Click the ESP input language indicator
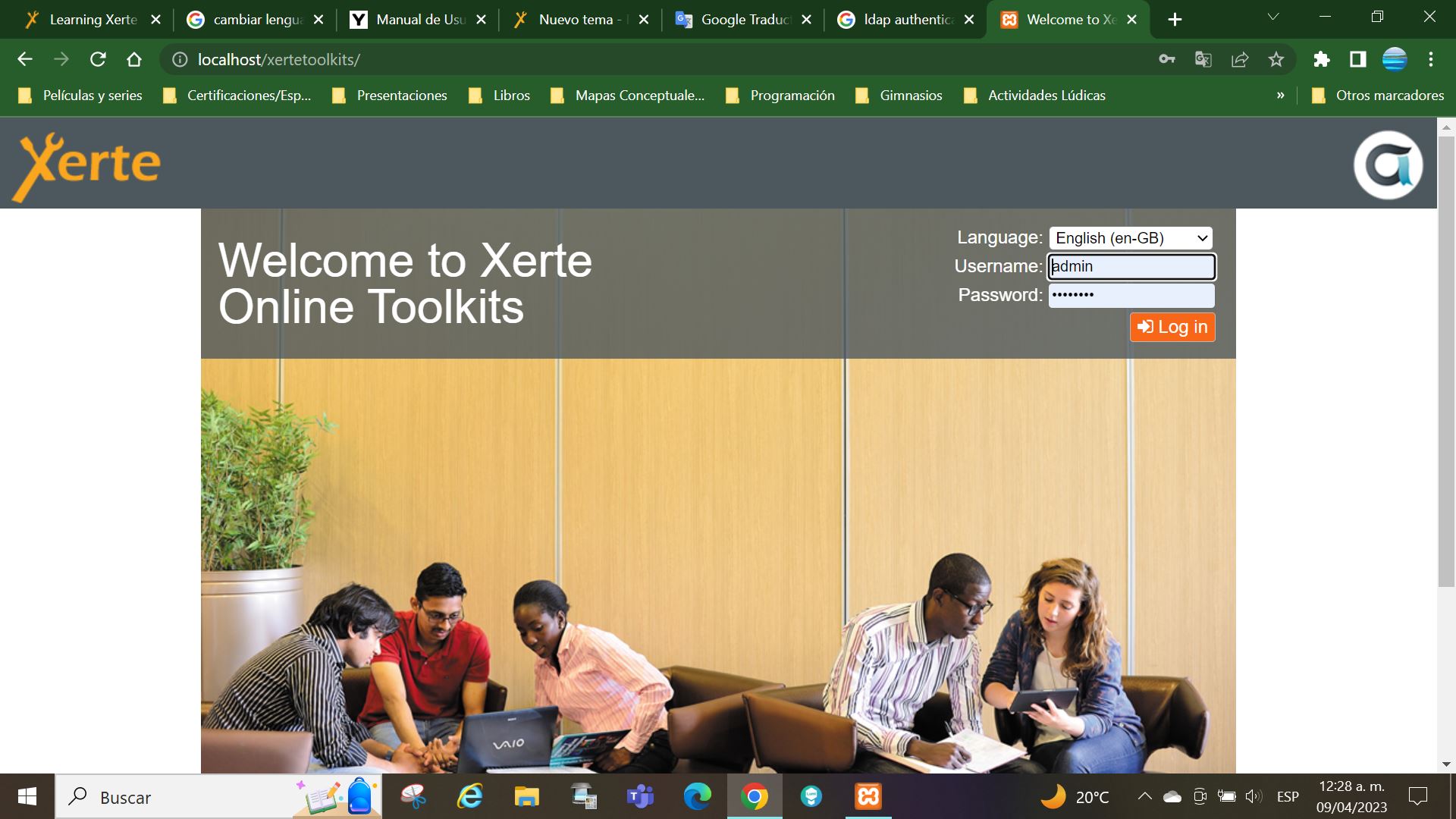Viewport: 1456px width, 819px height. [x=1288, y=797]
